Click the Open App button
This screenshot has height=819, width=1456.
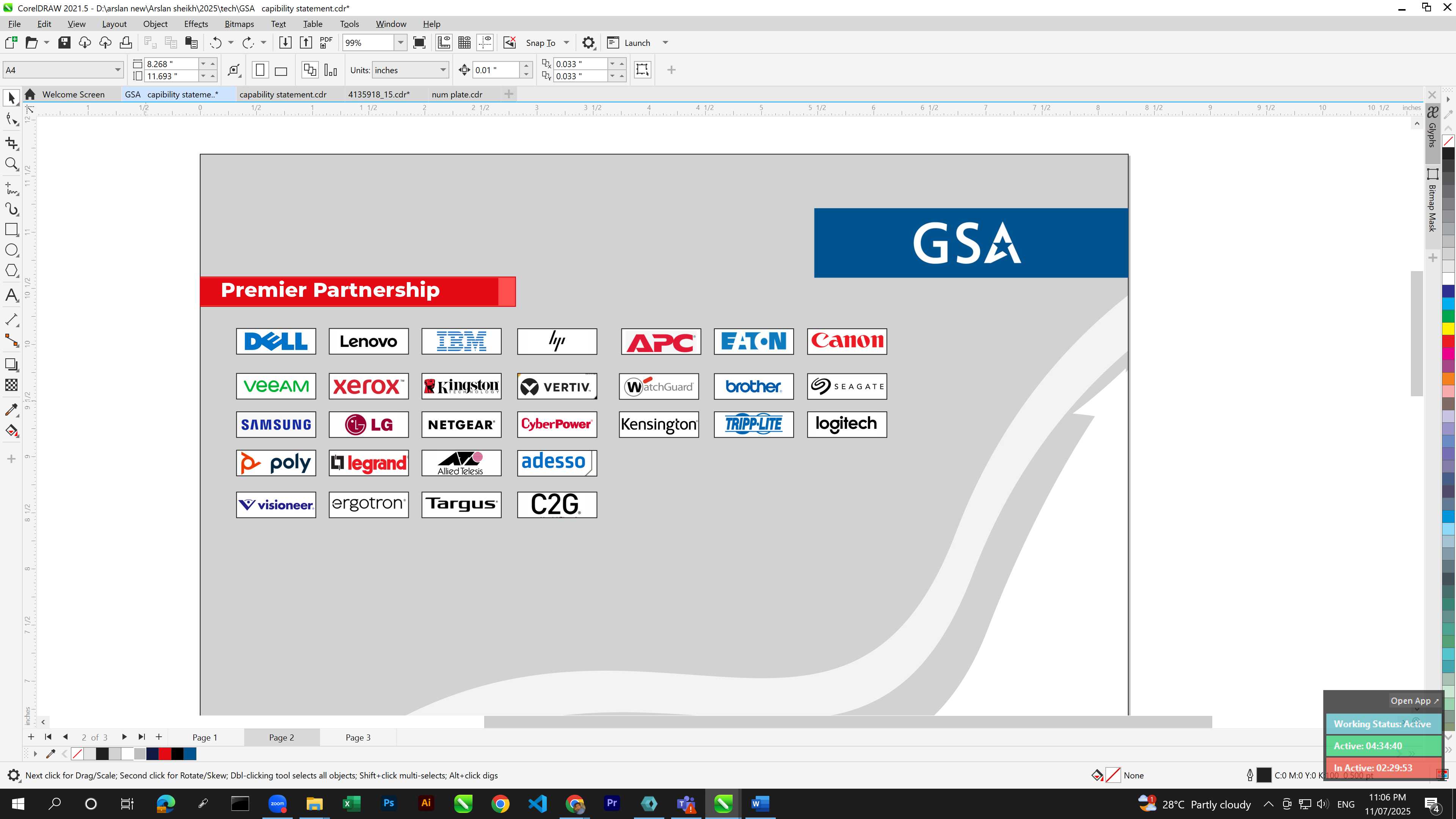pos(1414,701)
